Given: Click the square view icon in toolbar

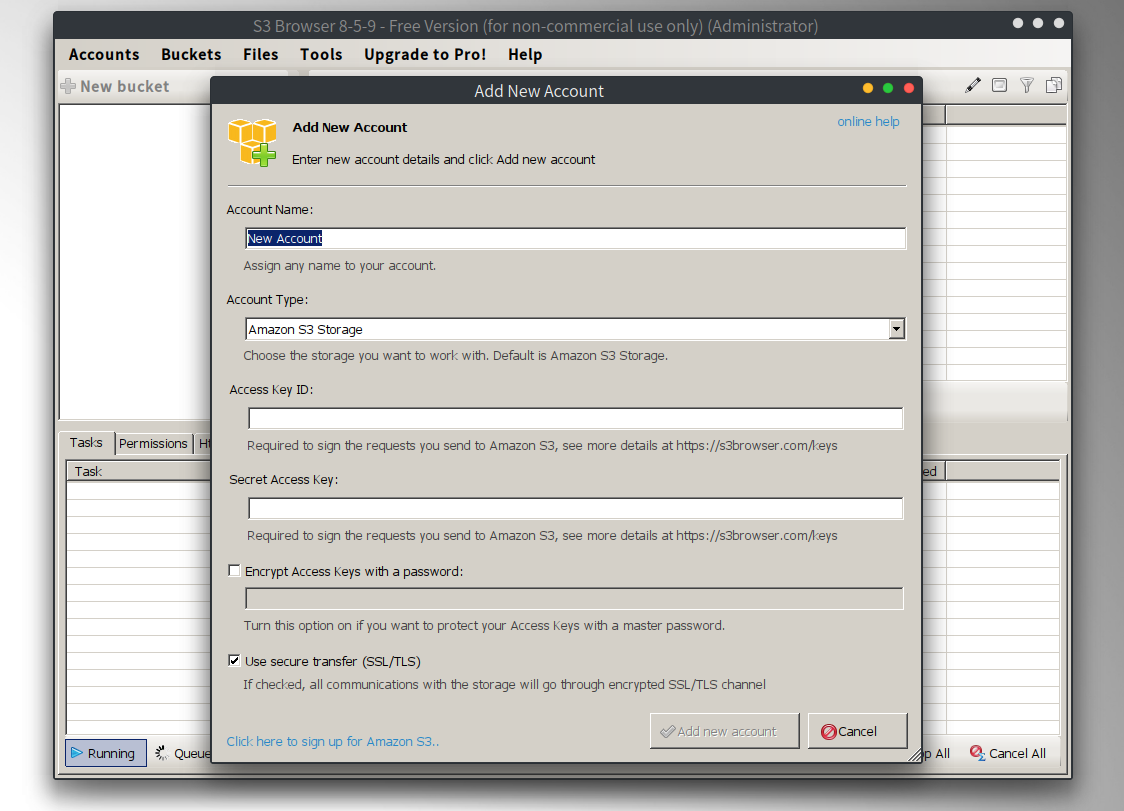Looking at the screenshot, I should (x=999, y=86).
